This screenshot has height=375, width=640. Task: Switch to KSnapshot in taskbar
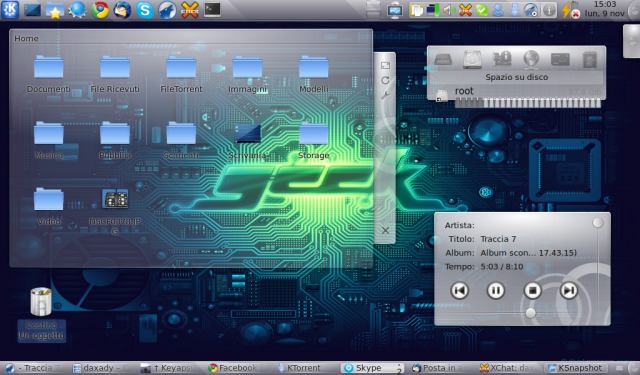pos(576,368)
